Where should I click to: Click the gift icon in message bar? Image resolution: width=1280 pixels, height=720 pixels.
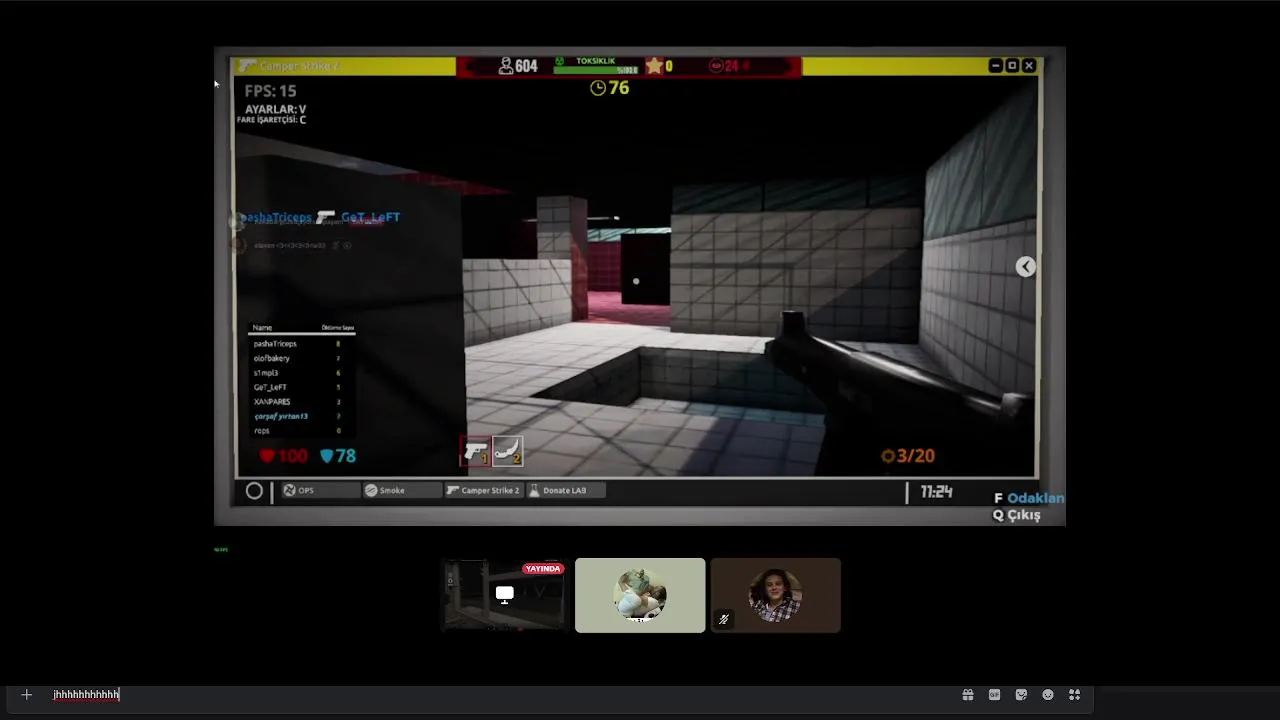(x=968, y=695)
